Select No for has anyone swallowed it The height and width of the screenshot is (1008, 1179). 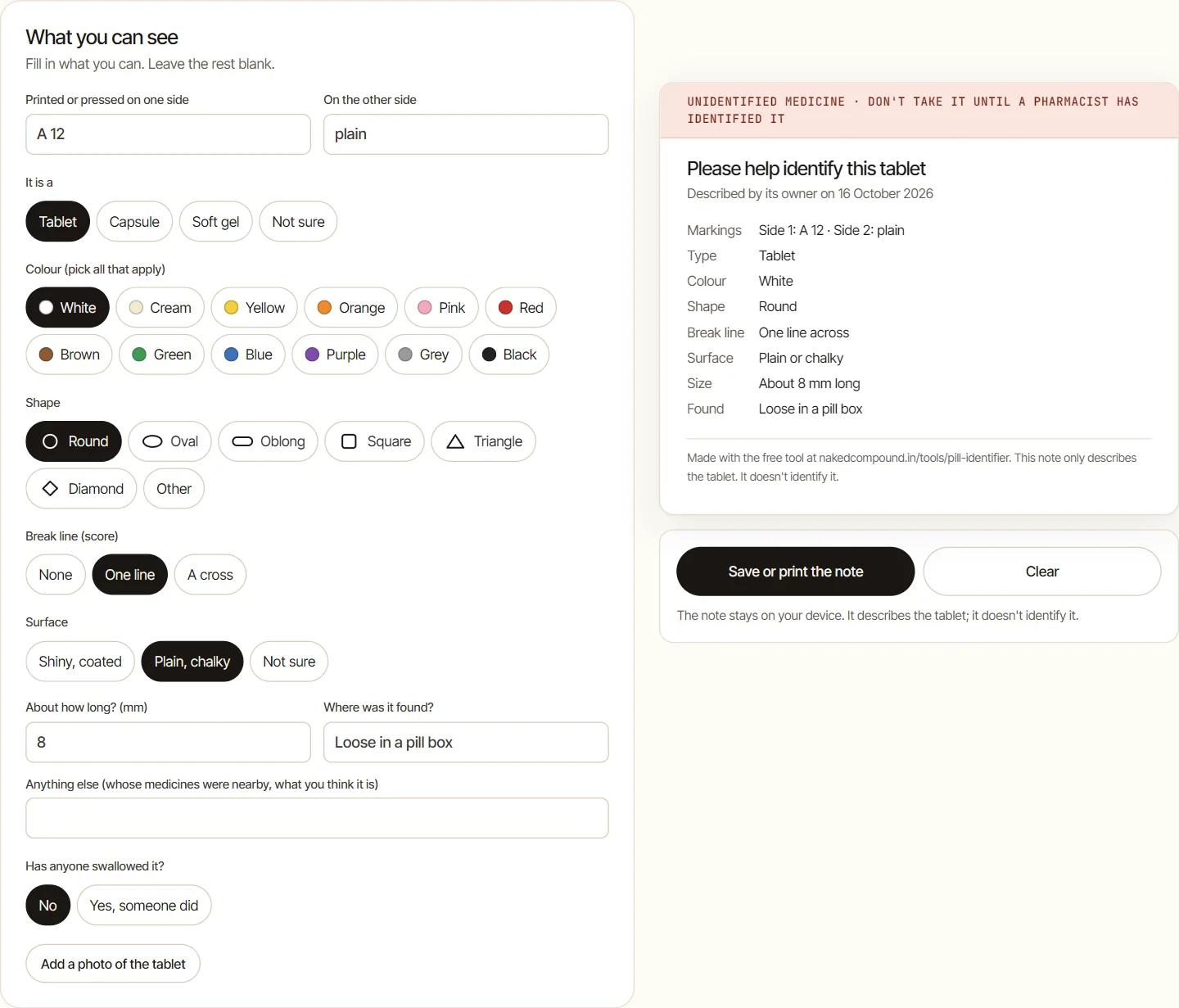pos(48,906)
